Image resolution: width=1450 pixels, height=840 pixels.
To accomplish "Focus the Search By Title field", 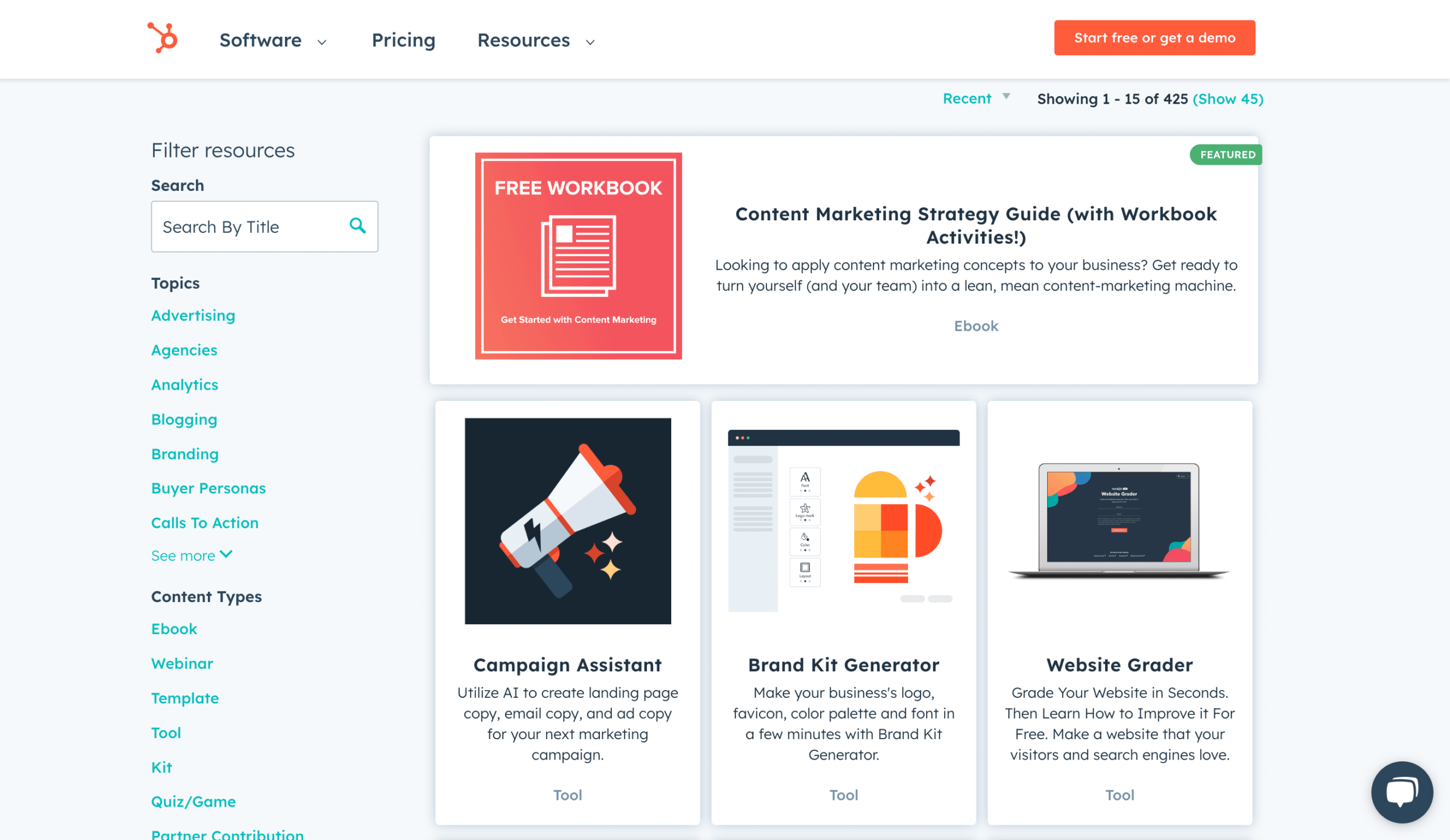I will [x=265, y=227].
